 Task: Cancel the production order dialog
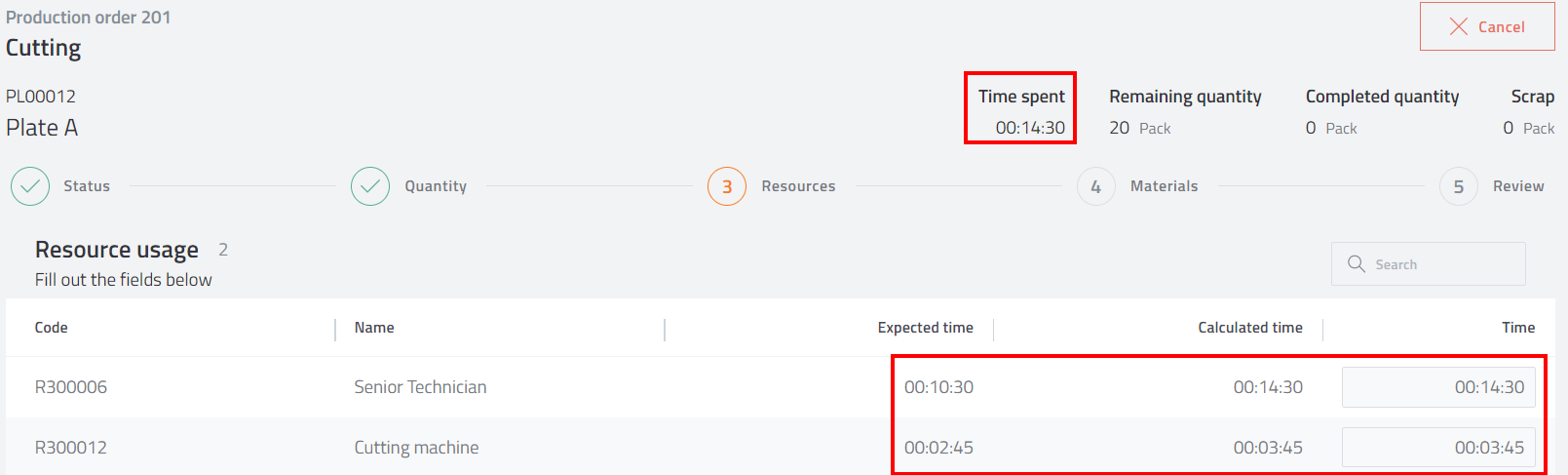(x=1487, y=26)
